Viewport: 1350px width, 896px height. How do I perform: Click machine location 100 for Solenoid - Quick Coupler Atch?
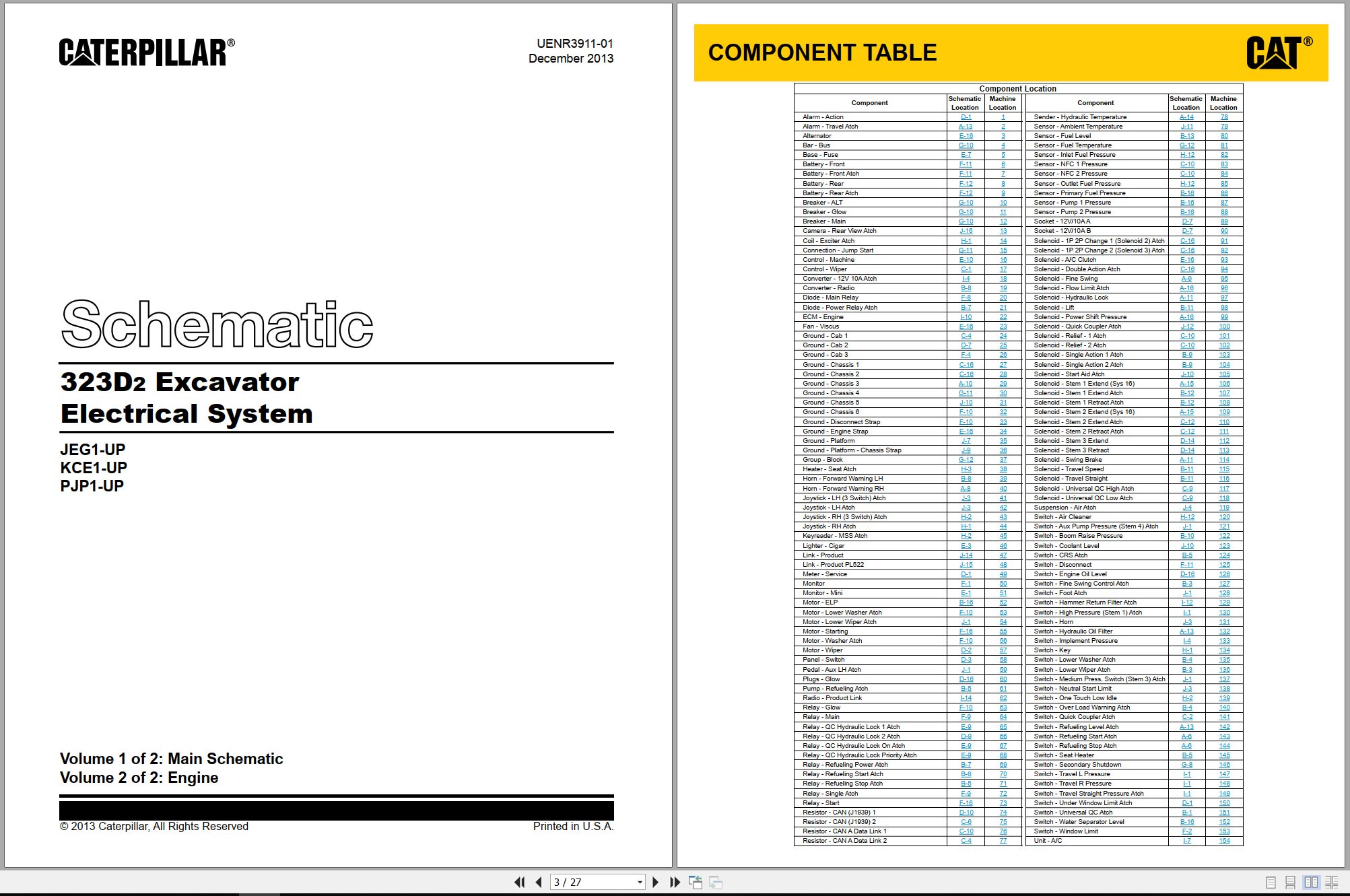pyautogui.click(x=1224, y=326)
